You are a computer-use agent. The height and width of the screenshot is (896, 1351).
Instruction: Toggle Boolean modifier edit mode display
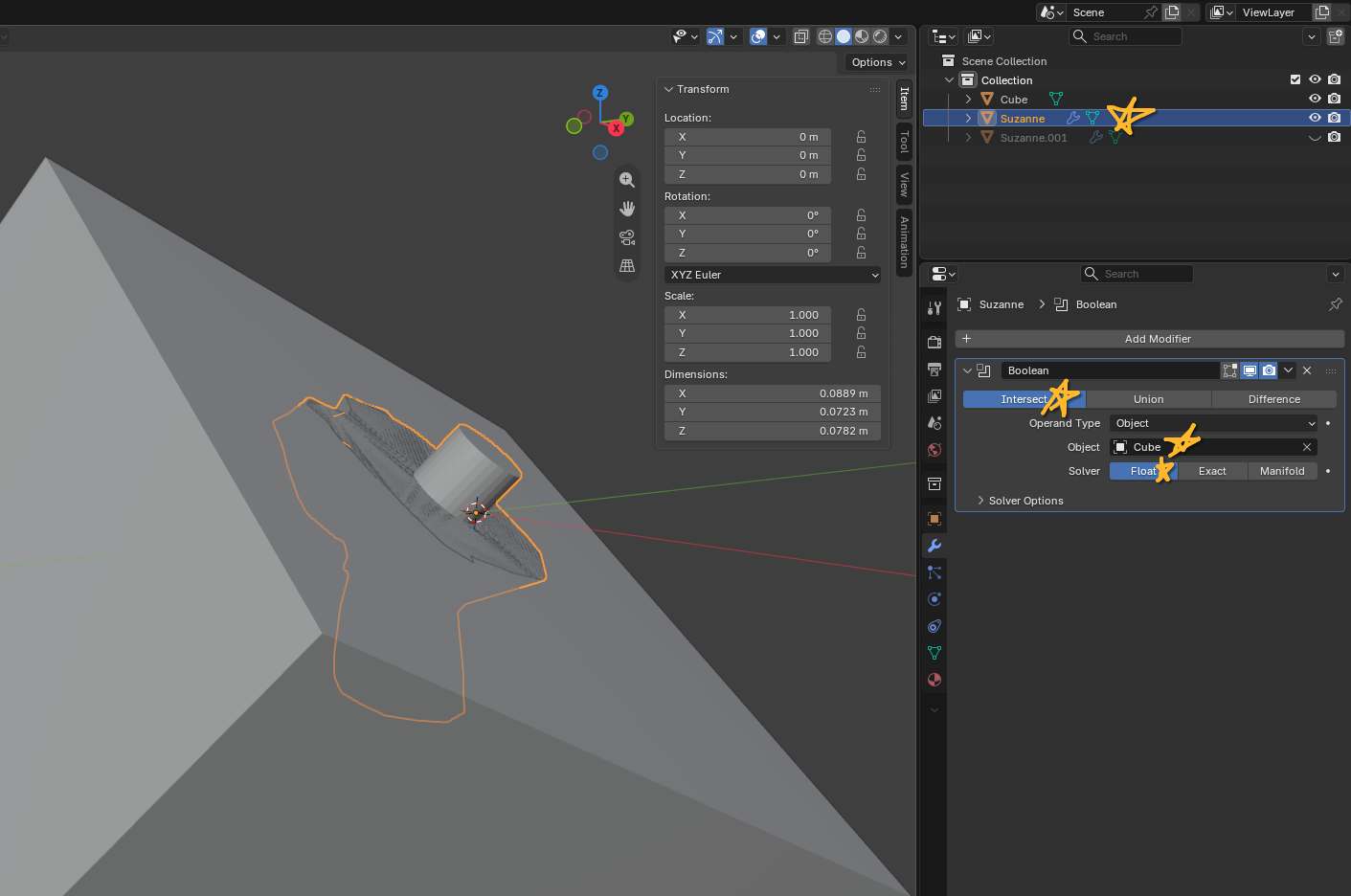(x=1230, y=370)
